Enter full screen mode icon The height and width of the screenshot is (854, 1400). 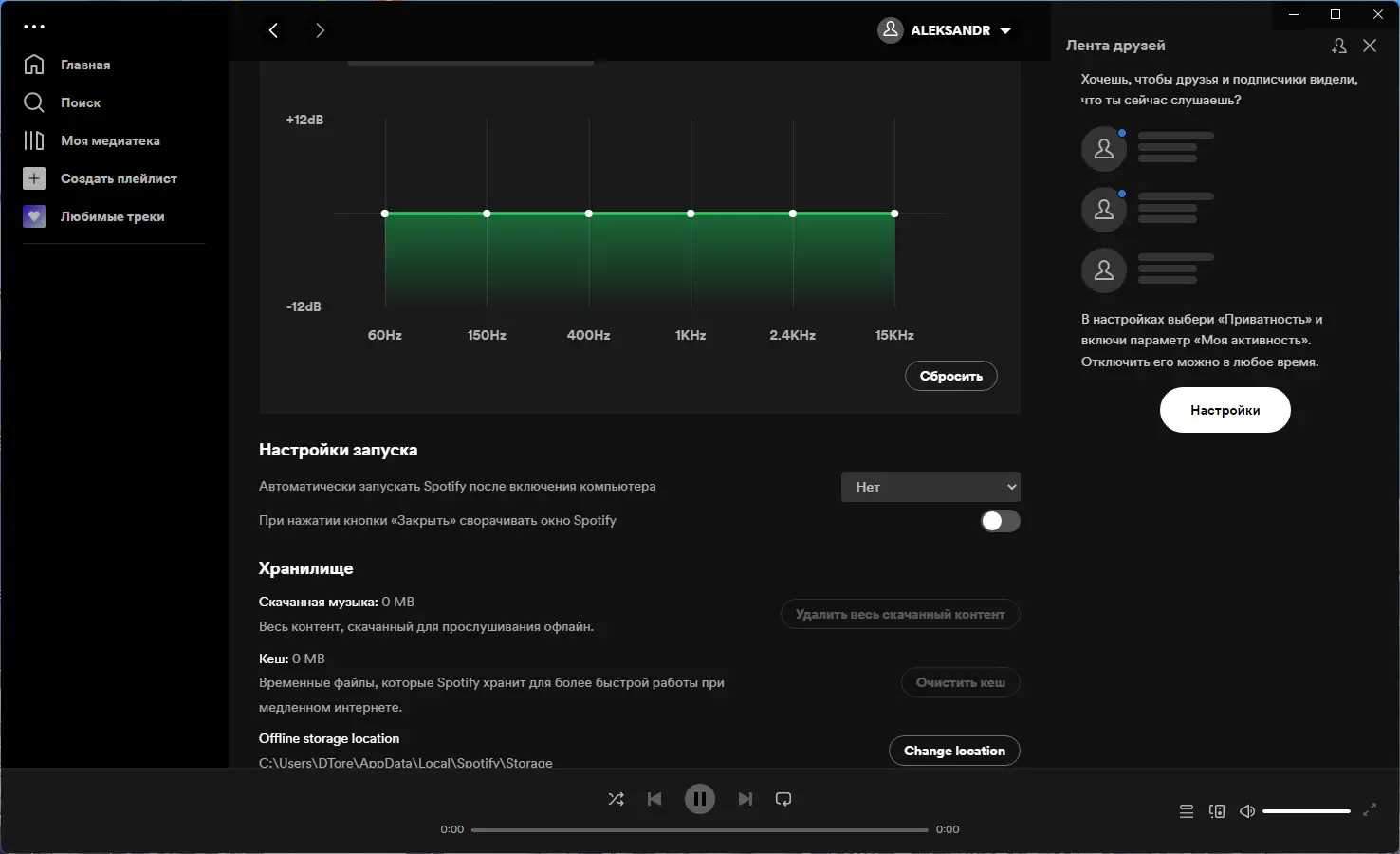(x=1370, y=810)
